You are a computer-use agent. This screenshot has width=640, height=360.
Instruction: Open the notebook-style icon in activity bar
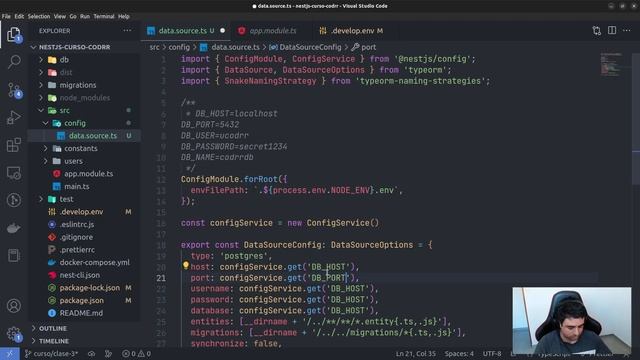(x=14, y=256)
